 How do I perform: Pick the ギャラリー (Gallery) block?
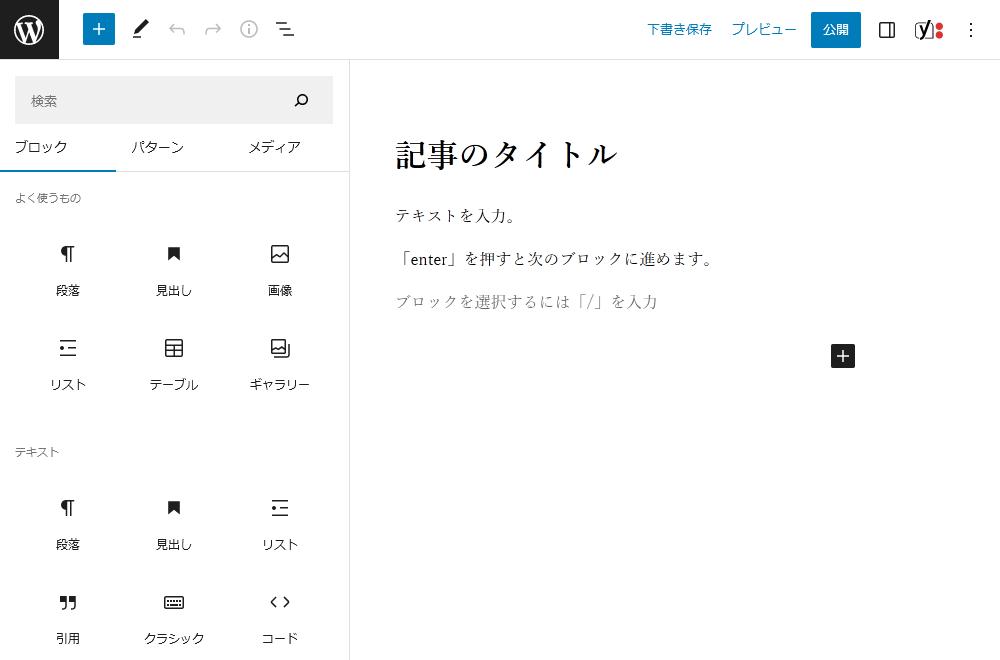[279, 347]
